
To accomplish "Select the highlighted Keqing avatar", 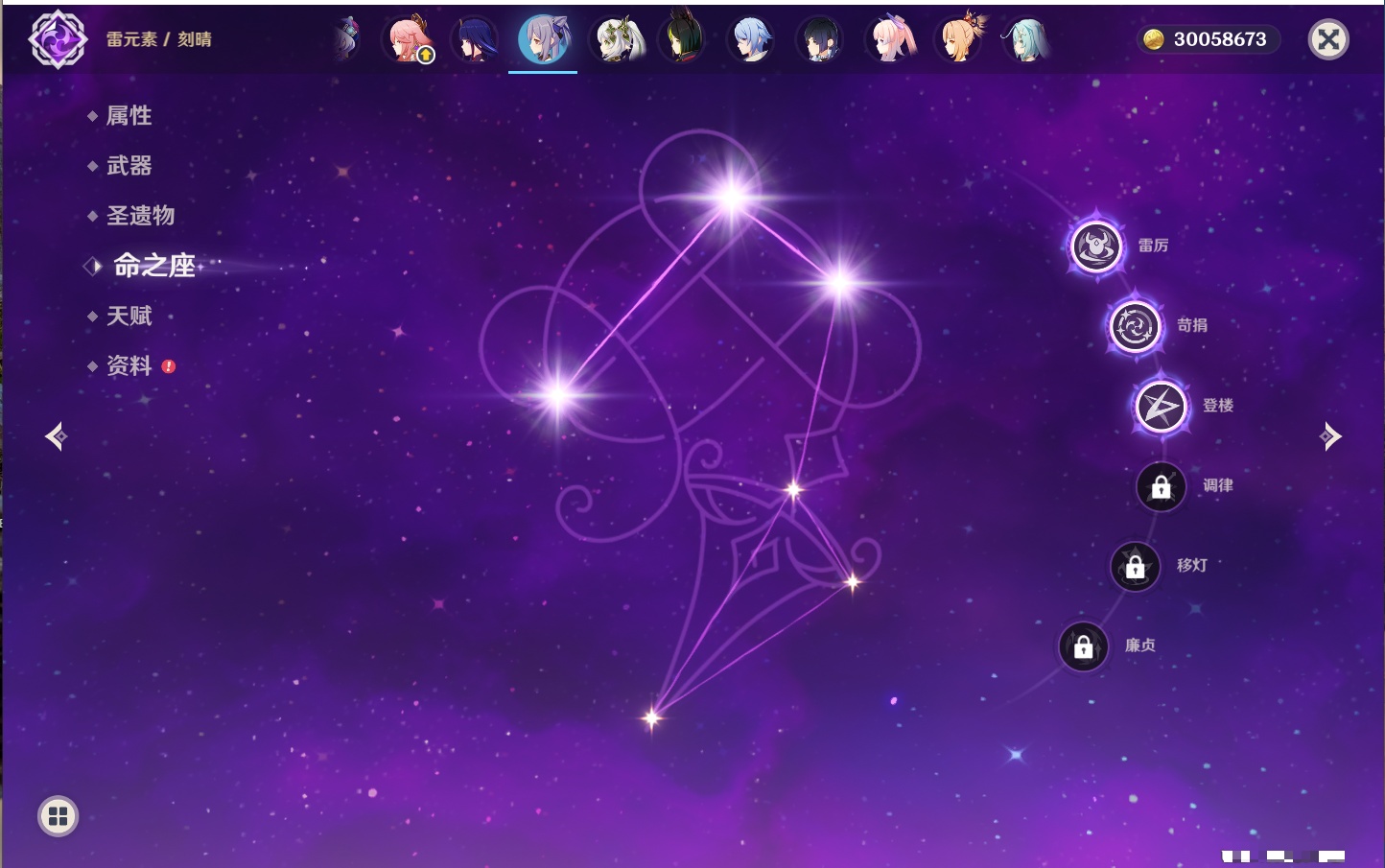I will coord(543,39).
